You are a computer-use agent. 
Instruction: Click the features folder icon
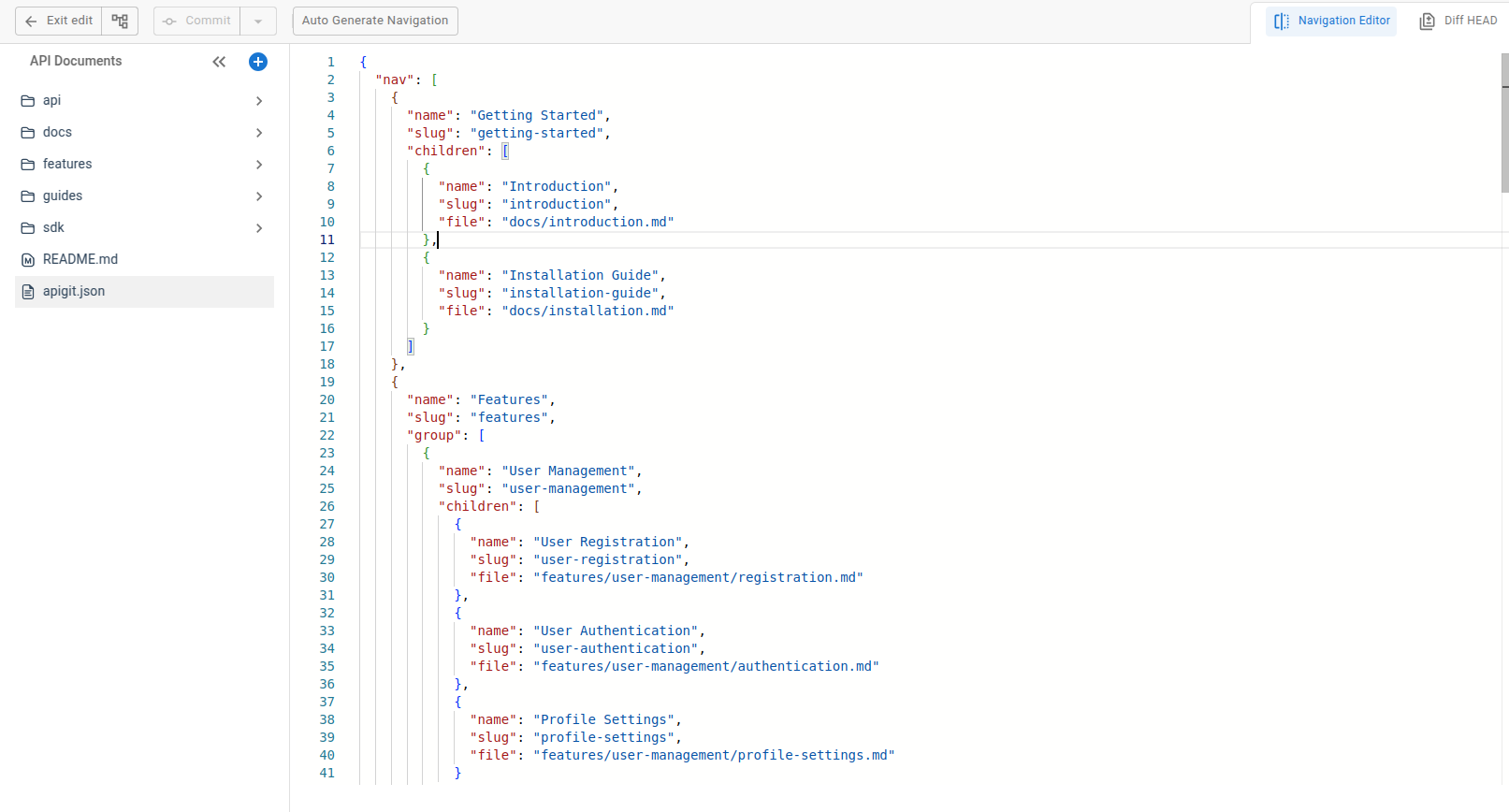pyautogui.click(x=28, y=165)
